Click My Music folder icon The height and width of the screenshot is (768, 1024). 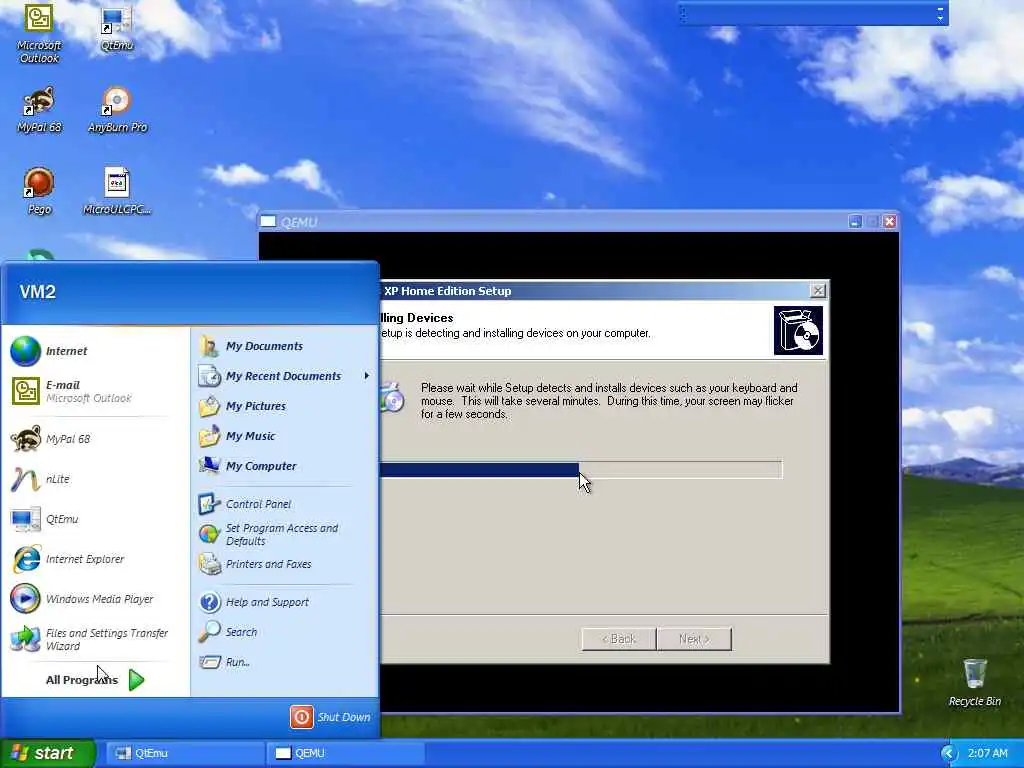[x=210, y=436]
